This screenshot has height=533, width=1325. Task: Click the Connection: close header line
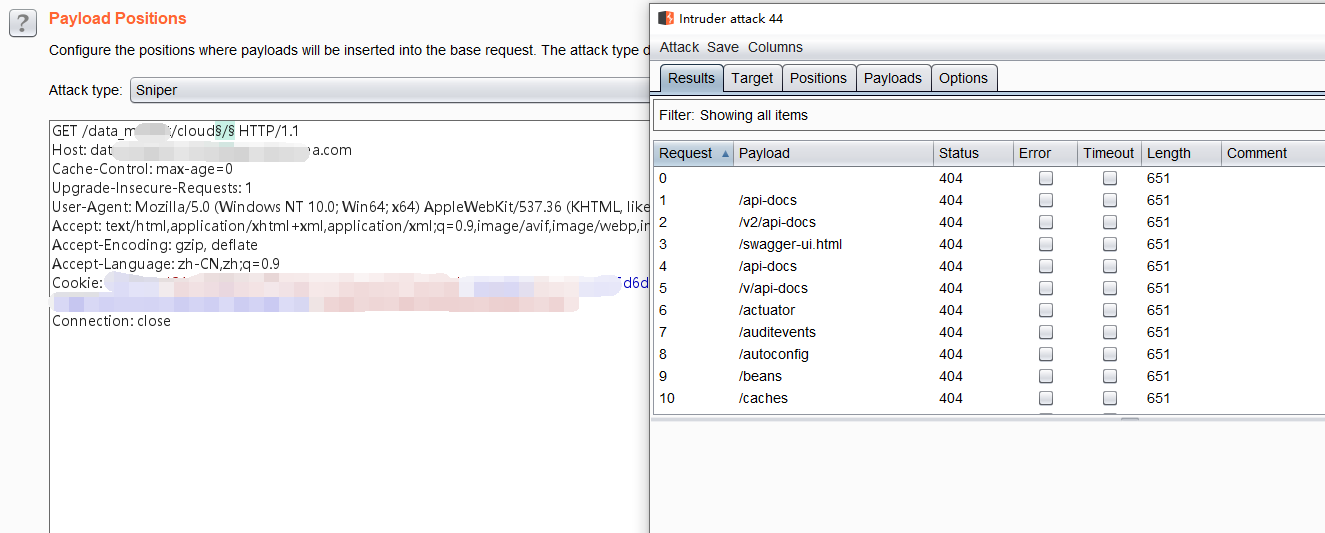(x=111, y=321)
